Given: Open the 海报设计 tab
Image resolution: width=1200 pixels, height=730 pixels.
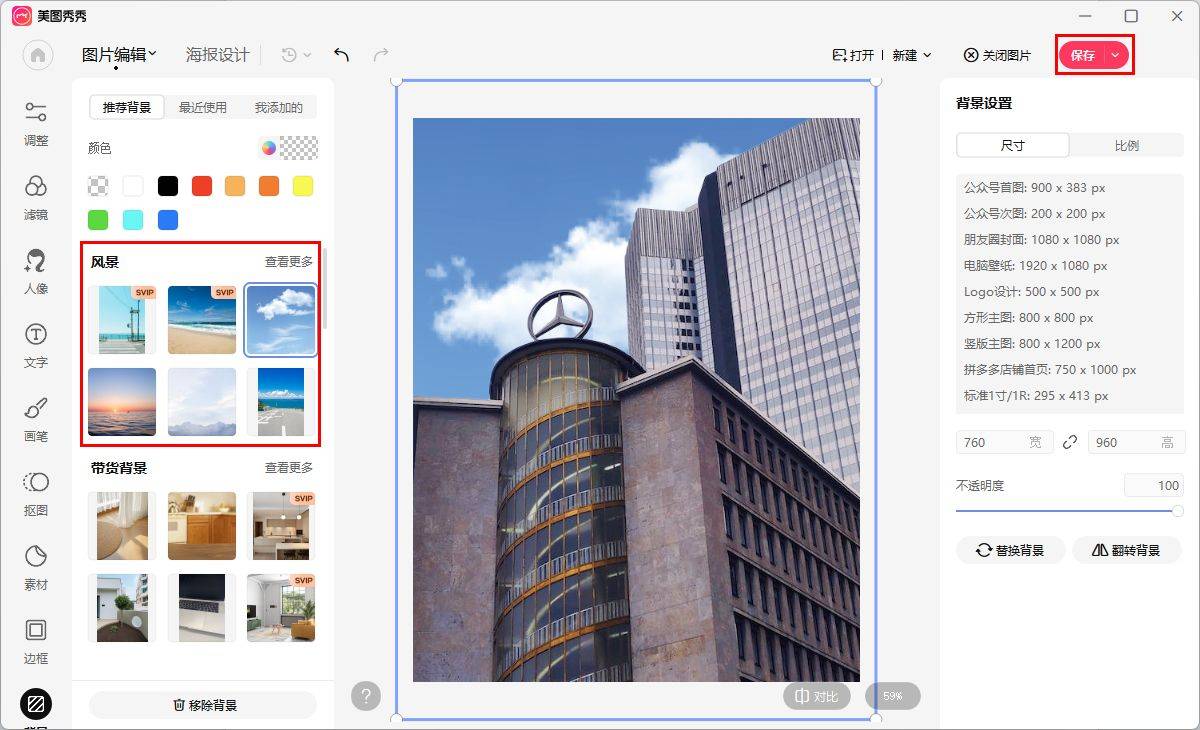Looking at the screenshot, I should tap(217, 55).
